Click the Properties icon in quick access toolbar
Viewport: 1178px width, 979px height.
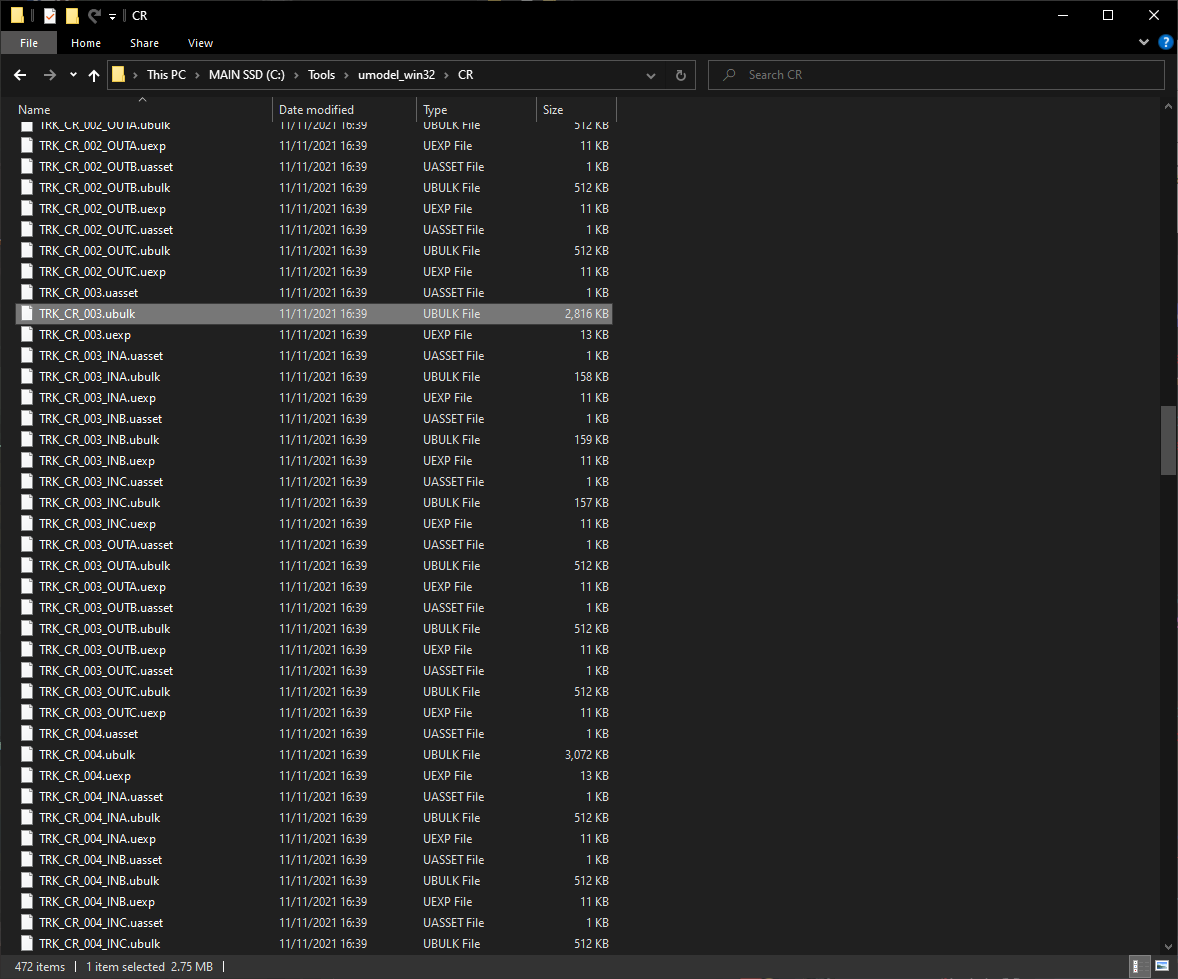[x=50, y=16]
